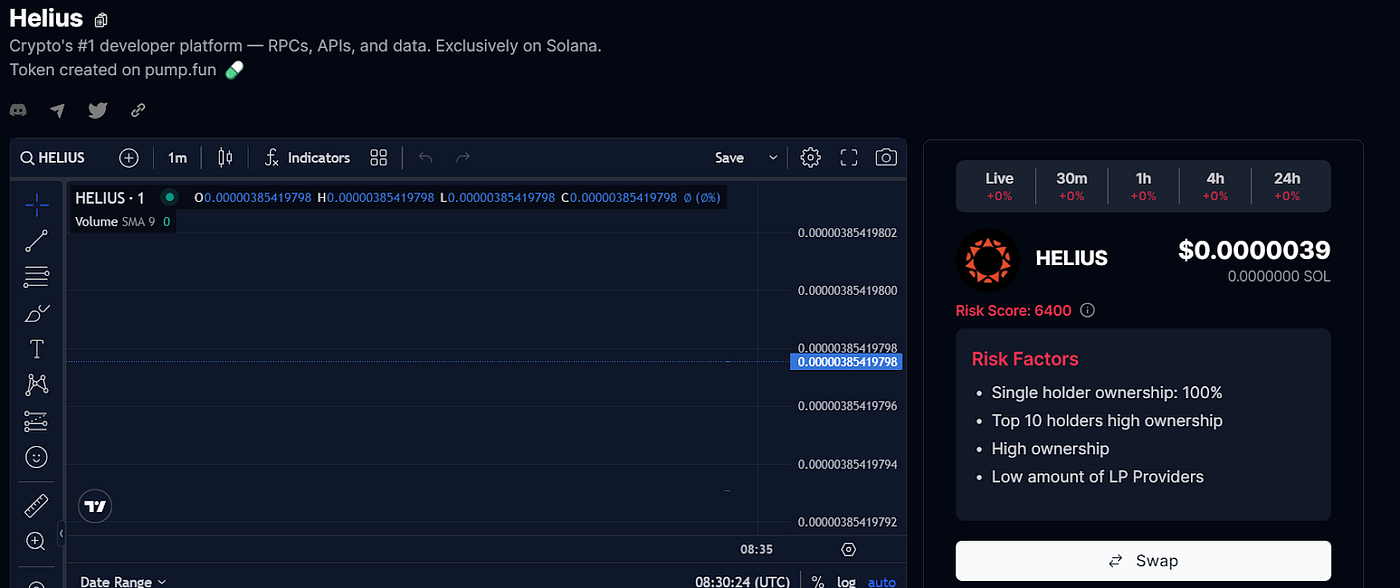The height and width of the screenshot is (588, 1400).
Task: Click the Risk Score: 6400 text
Action: click(x=1014, y=310)
